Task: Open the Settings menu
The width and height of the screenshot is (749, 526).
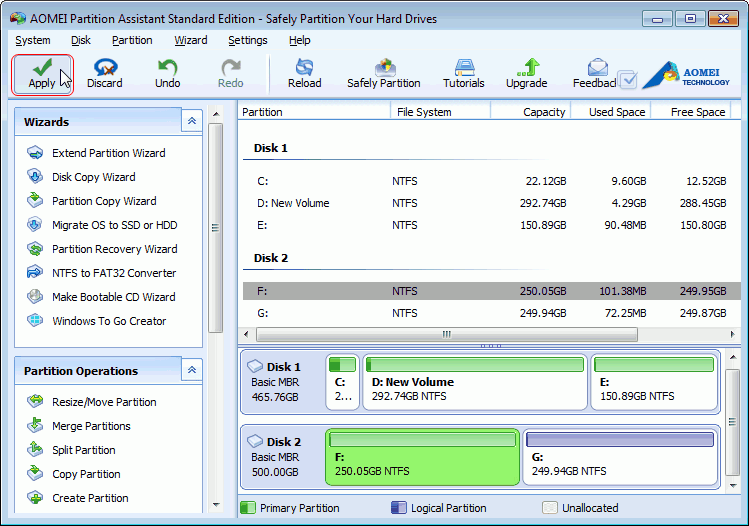Action: coord(247,40)
